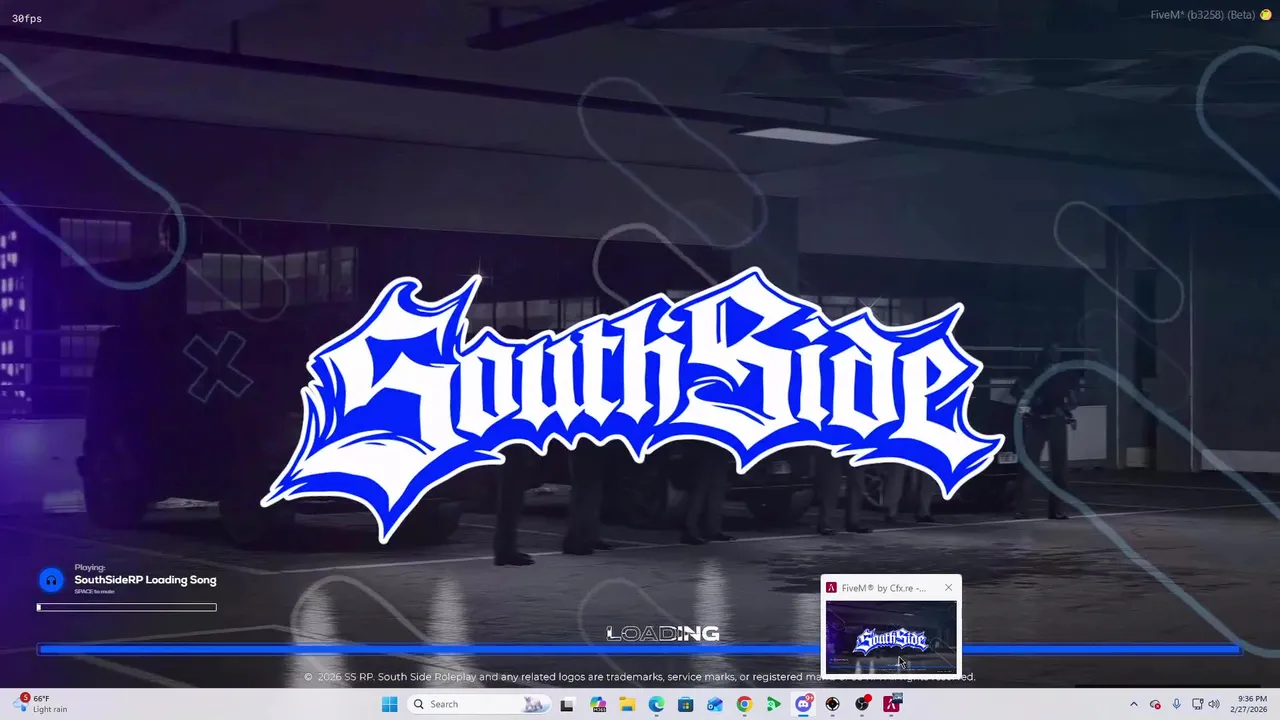
Task: Open network settings from tray icon
Action: click(x=1197, y=704)
